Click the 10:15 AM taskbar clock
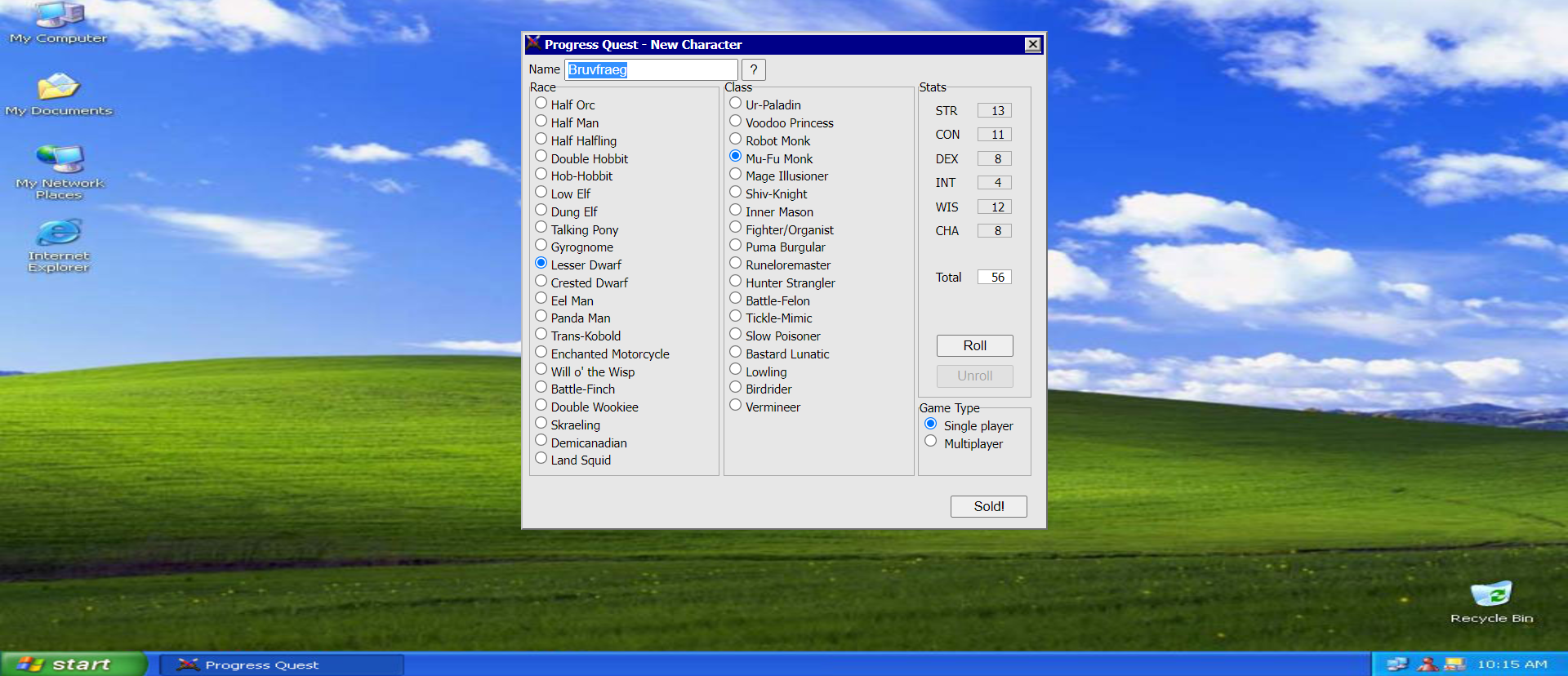 (x=1512, y=665)
